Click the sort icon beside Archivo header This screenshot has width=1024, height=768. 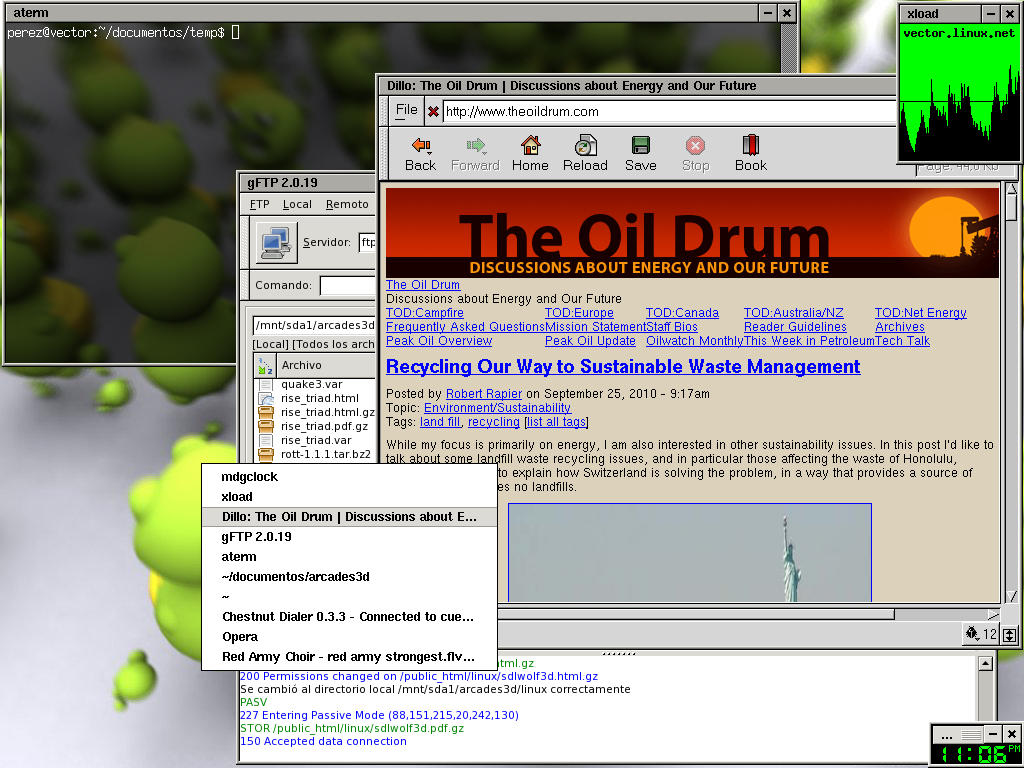pyautogui.click(x=265, y=366)
